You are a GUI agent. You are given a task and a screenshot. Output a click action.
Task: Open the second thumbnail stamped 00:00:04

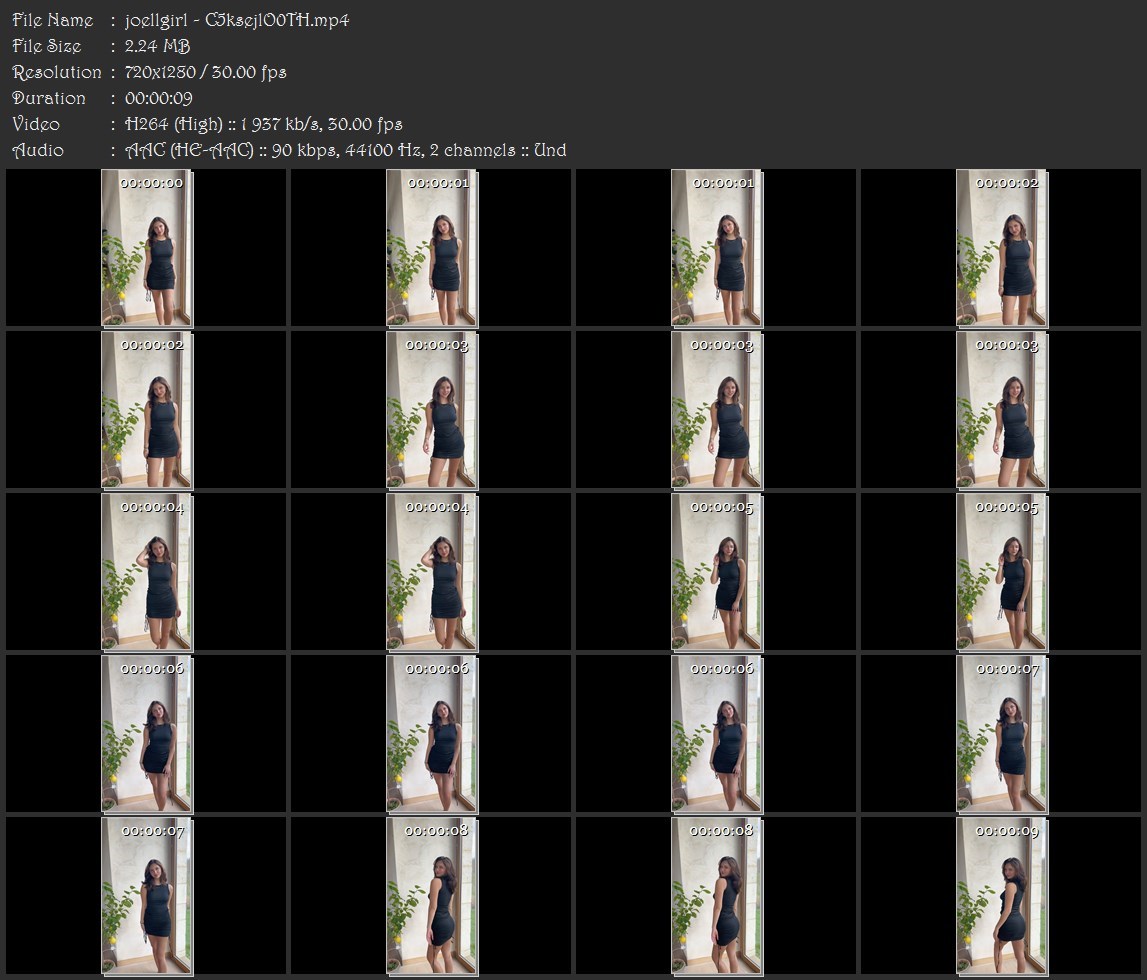pyautogui.click(x=432, y=572)
